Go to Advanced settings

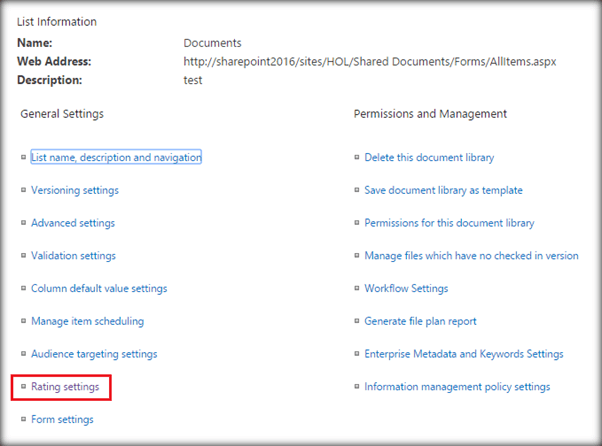pos(73,223)
